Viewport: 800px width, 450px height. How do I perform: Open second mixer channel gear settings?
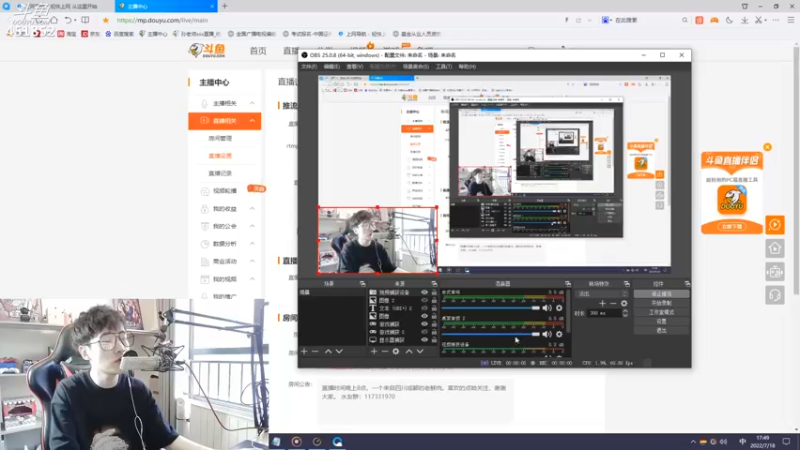(559, 334)
